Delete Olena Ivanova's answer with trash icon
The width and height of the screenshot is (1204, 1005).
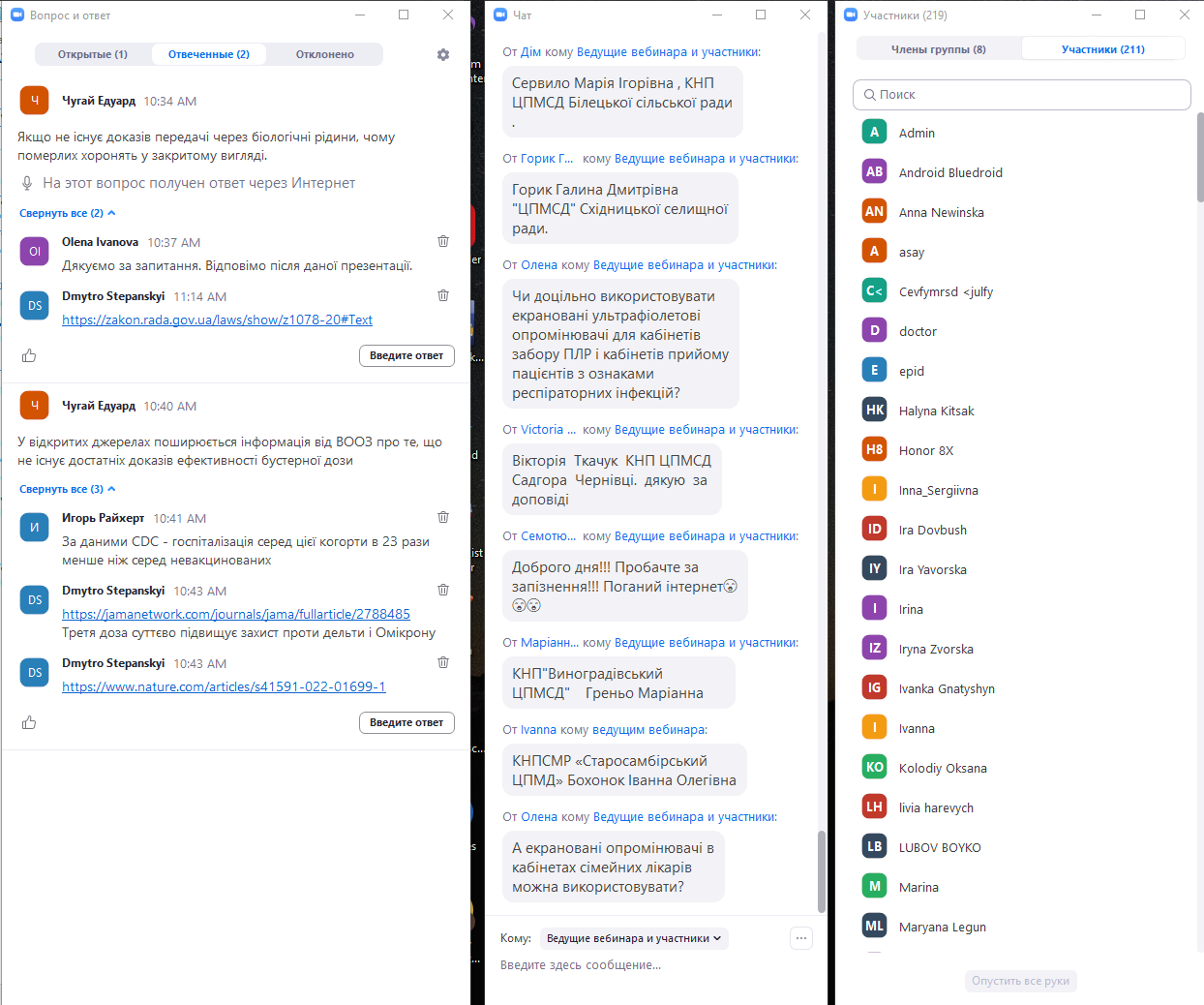pyautogui.click(x=443, y=241)
